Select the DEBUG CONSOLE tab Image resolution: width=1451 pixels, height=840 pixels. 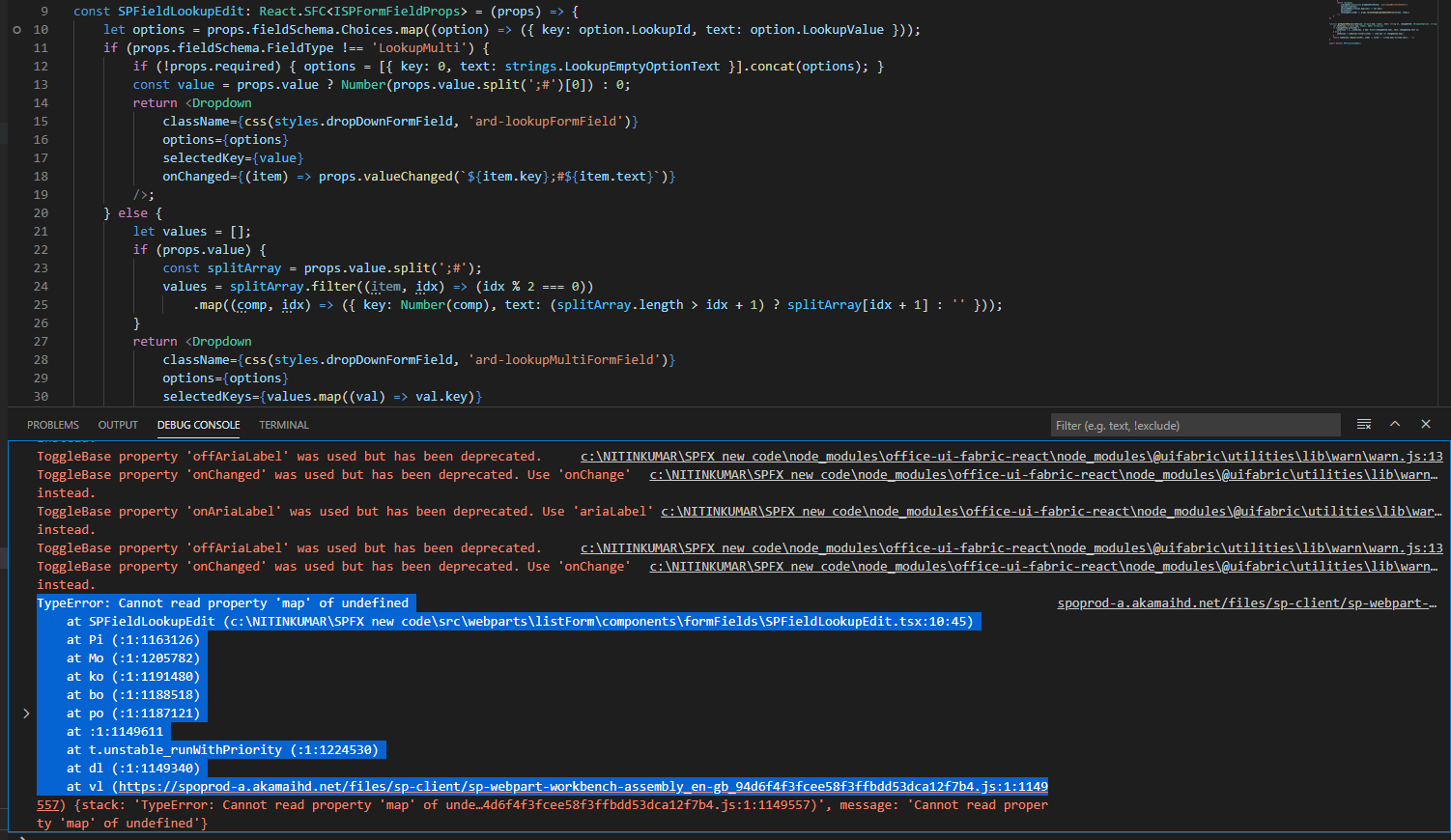pyautogui.click(x=198, y=425)
